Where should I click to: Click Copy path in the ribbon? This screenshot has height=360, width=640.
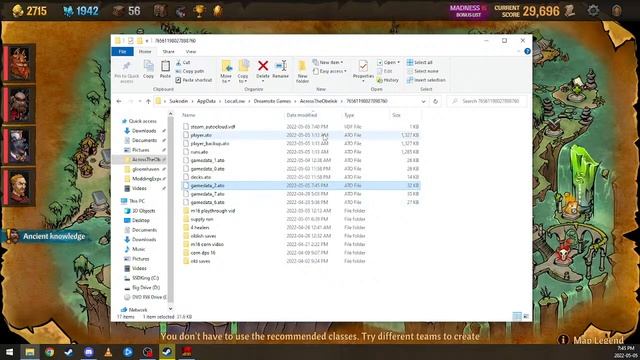(x=190, y=71)
